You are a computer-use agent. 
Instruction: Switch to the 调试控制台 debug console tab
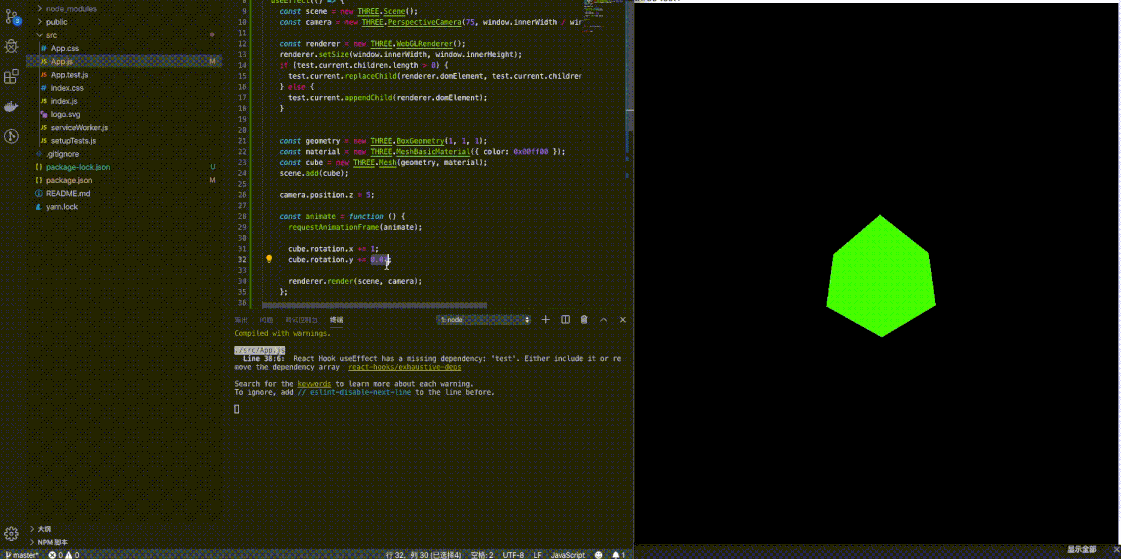tap(301, 320)
